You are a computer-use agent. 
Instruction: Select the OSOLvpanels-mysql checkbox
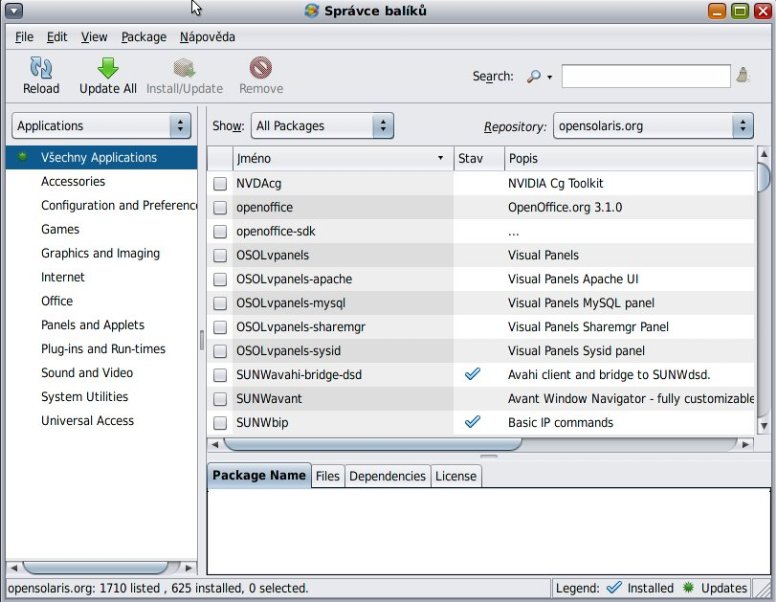(220, 303)
